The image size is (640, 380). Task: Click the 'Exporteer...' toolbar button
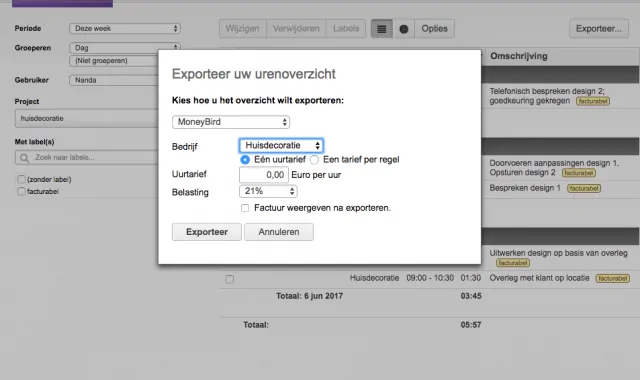599,29
